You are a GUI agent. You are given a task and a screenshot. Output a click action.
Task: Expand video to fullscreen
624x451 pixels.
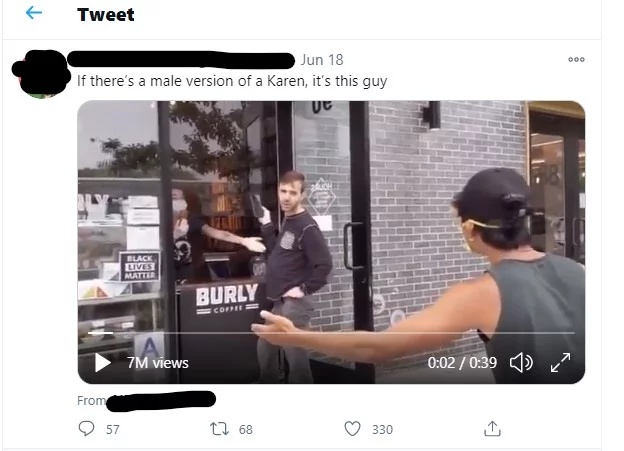pyautogui.click(x=561, y=363)
